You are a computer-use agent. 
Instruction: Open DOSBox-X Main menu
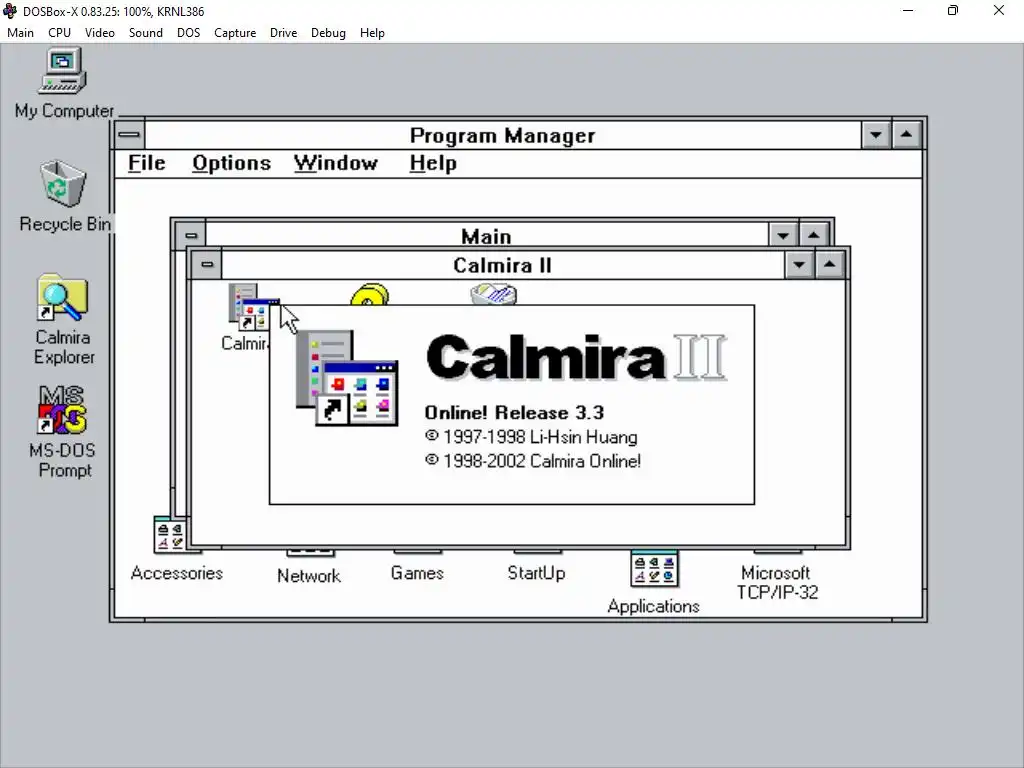point(20,33)
